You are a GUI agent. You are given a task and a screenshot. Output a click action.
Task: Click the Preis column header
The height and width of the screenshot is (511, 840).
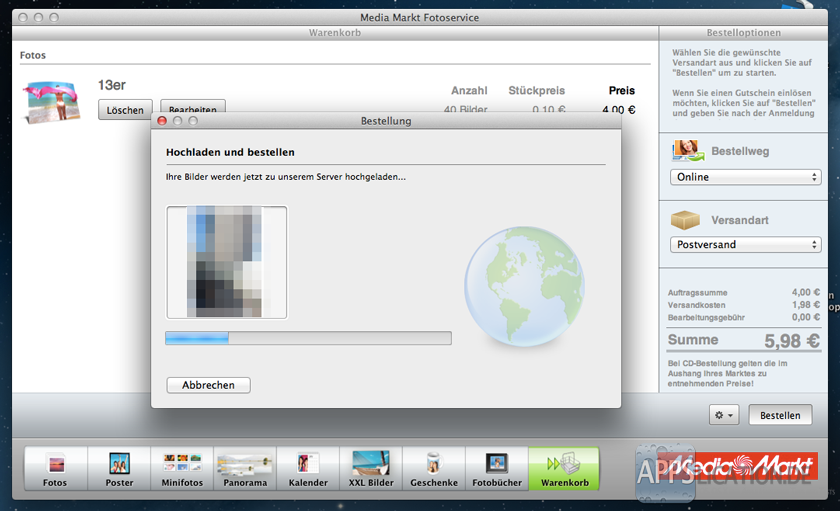621,91
